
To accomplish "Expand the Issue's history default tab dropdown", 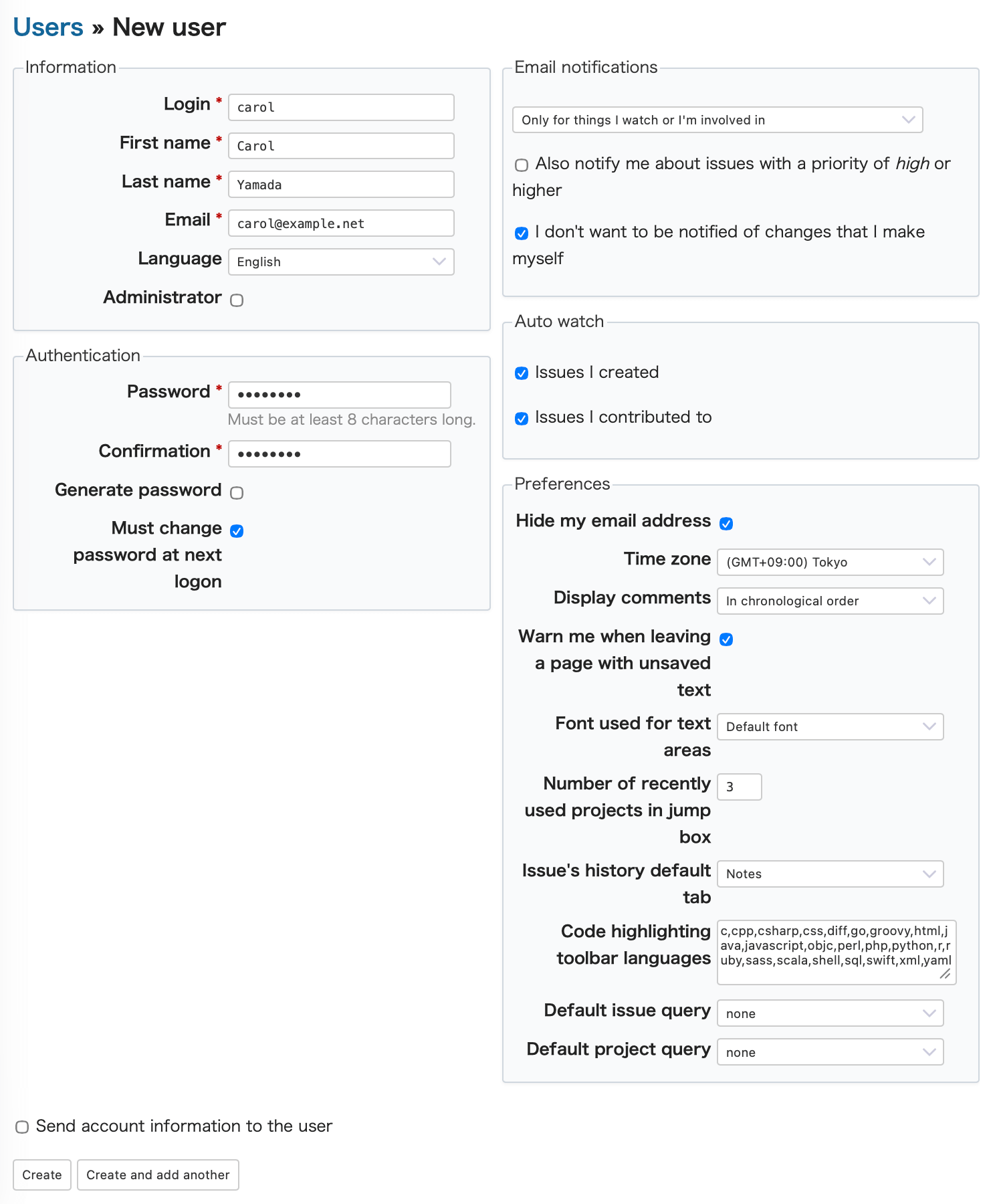I will (830, 874).
